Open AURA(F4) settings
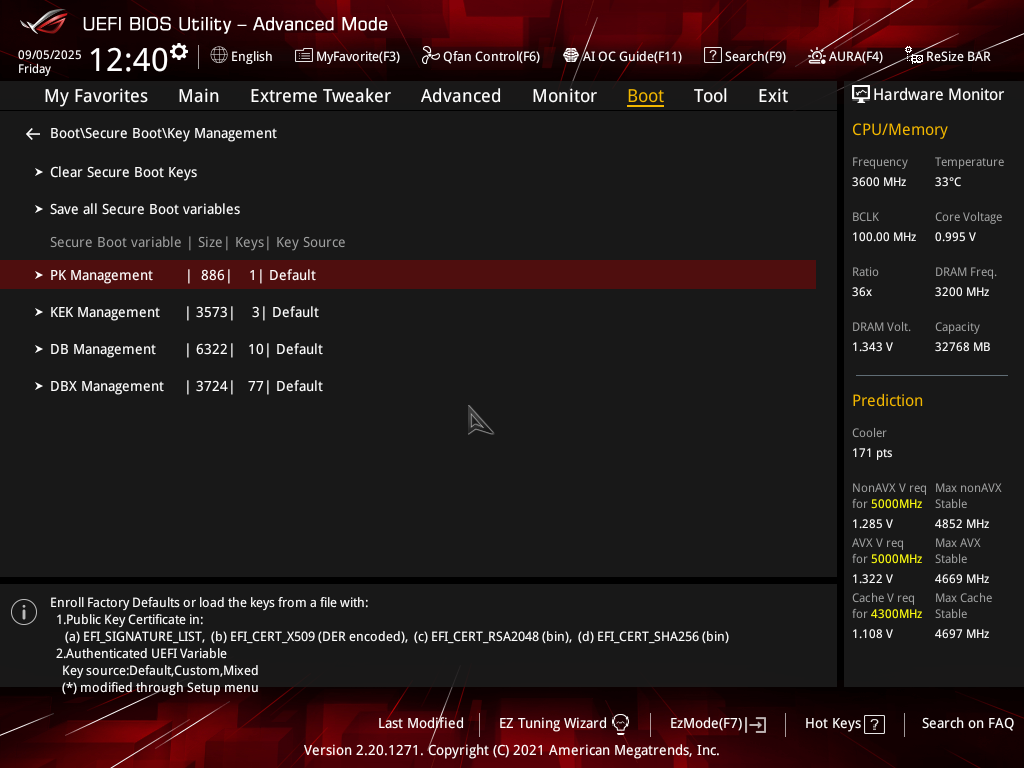 (x=856, y=56)
